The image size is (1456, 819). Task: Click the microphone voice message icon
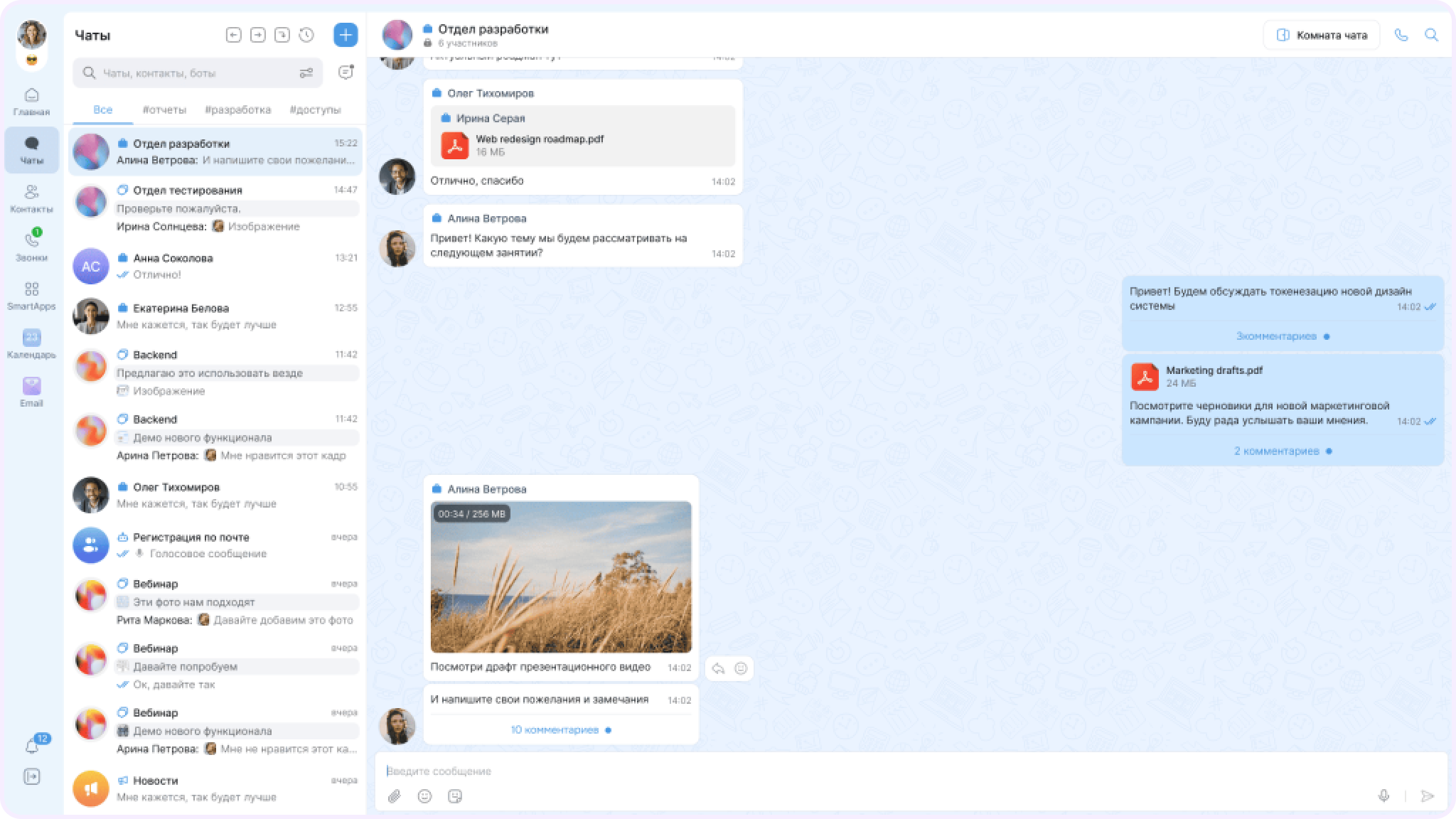tap(1383, 796)
